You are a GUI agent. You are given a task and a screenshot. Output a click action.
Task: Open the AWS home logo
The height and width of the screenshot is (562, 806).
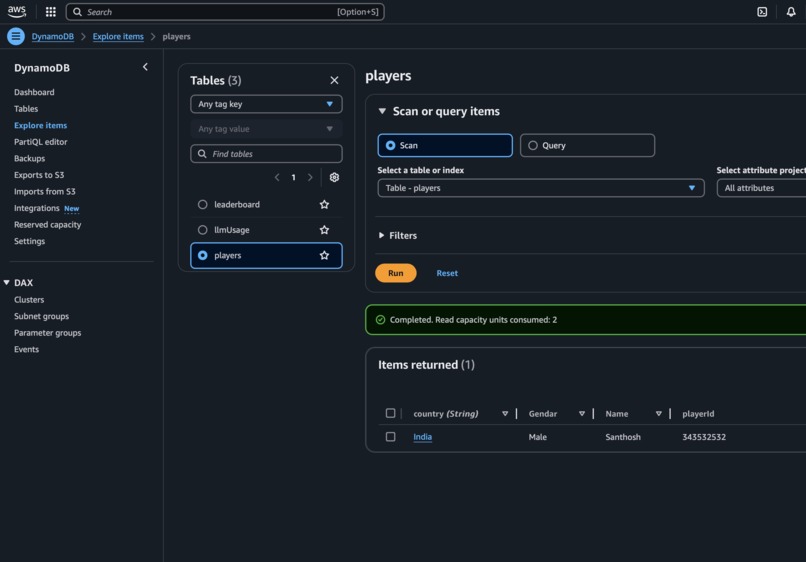pyautogui.click(x=16, y=11)
